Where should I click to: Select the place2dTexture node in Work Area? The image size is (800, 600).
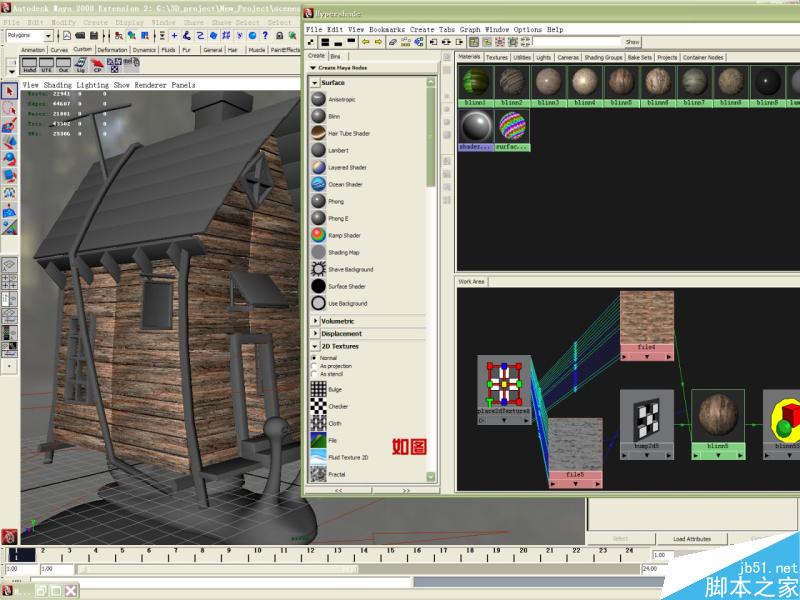(502, 382)
